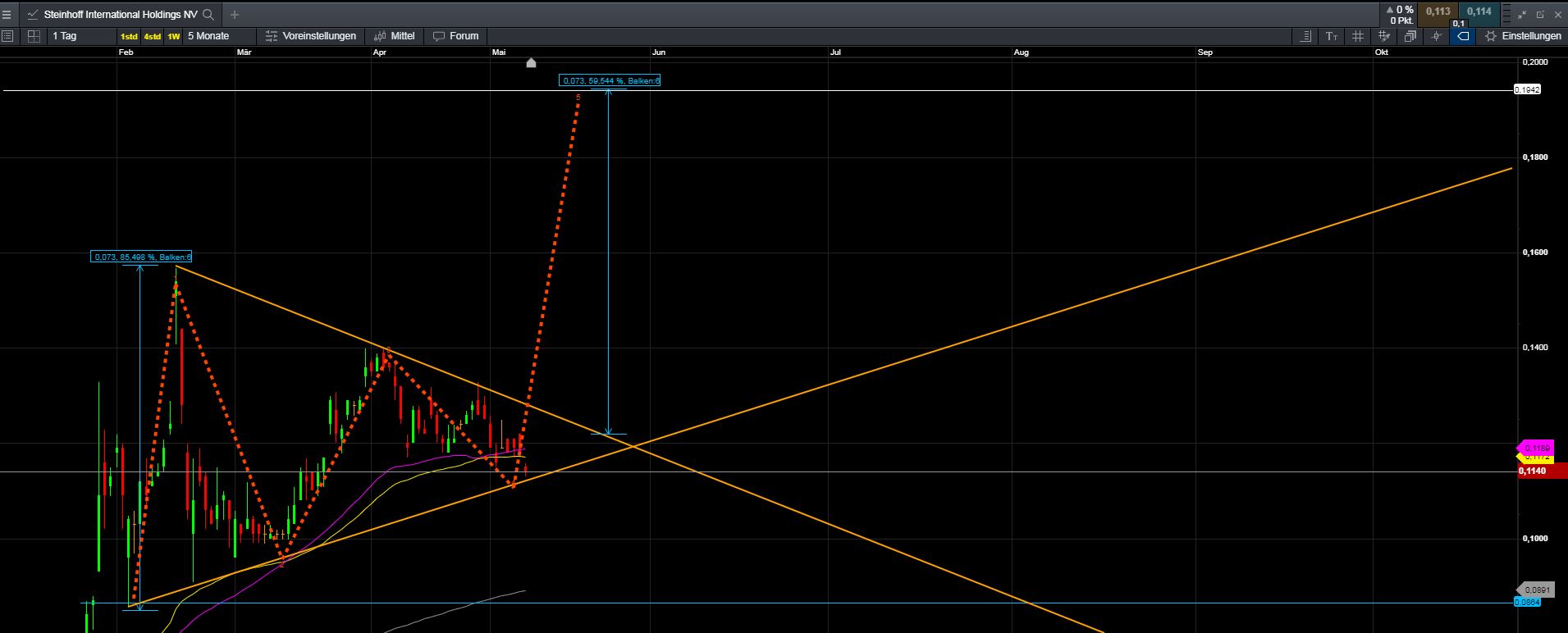
Task: Click the grey 0,0891 moving average label
Action: (x=1535, y=590)
